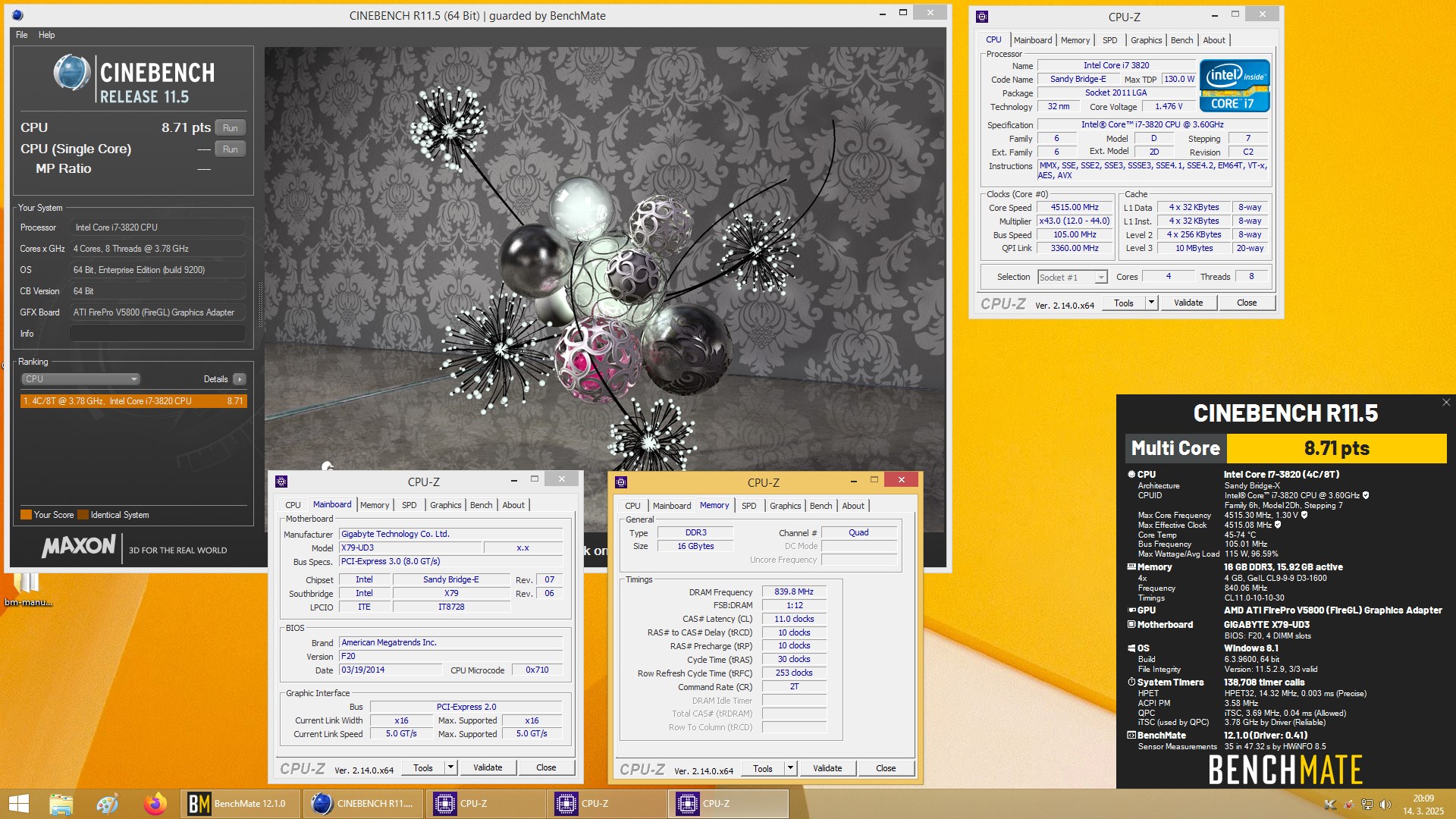
Task: Open the paint palette app in taskbar
Action: pos(108,804)
